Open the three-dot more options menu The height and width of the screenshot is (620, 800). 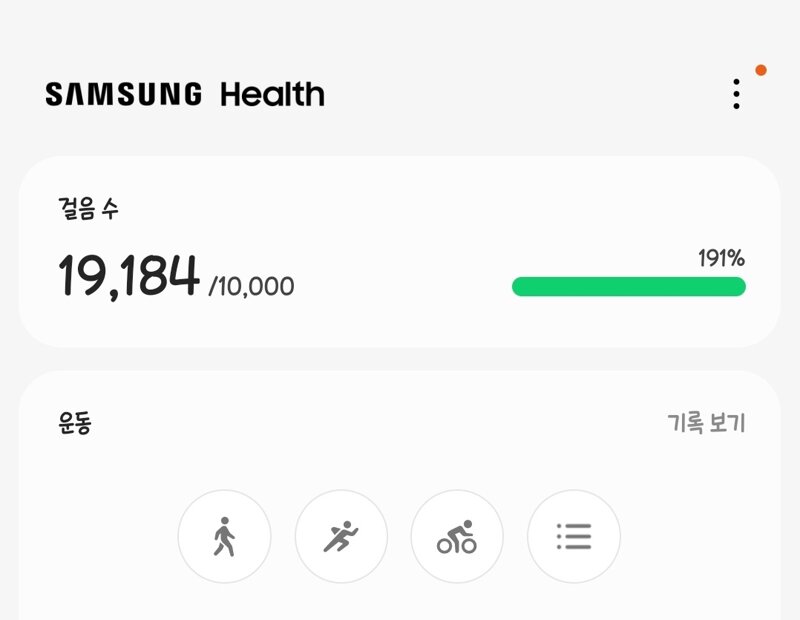[736, 94]
